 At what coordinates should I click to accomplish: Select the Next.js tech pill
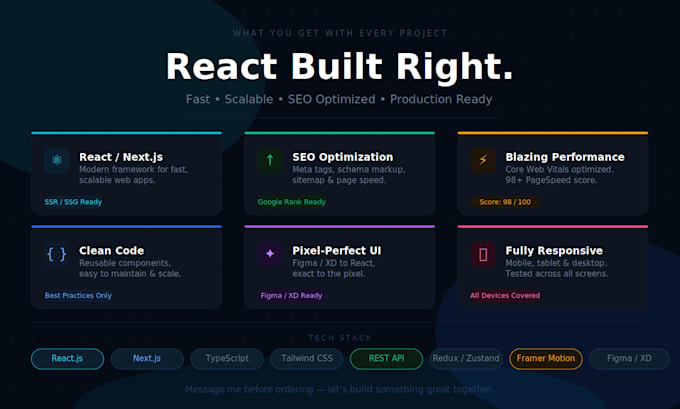(x=147, y=359)
